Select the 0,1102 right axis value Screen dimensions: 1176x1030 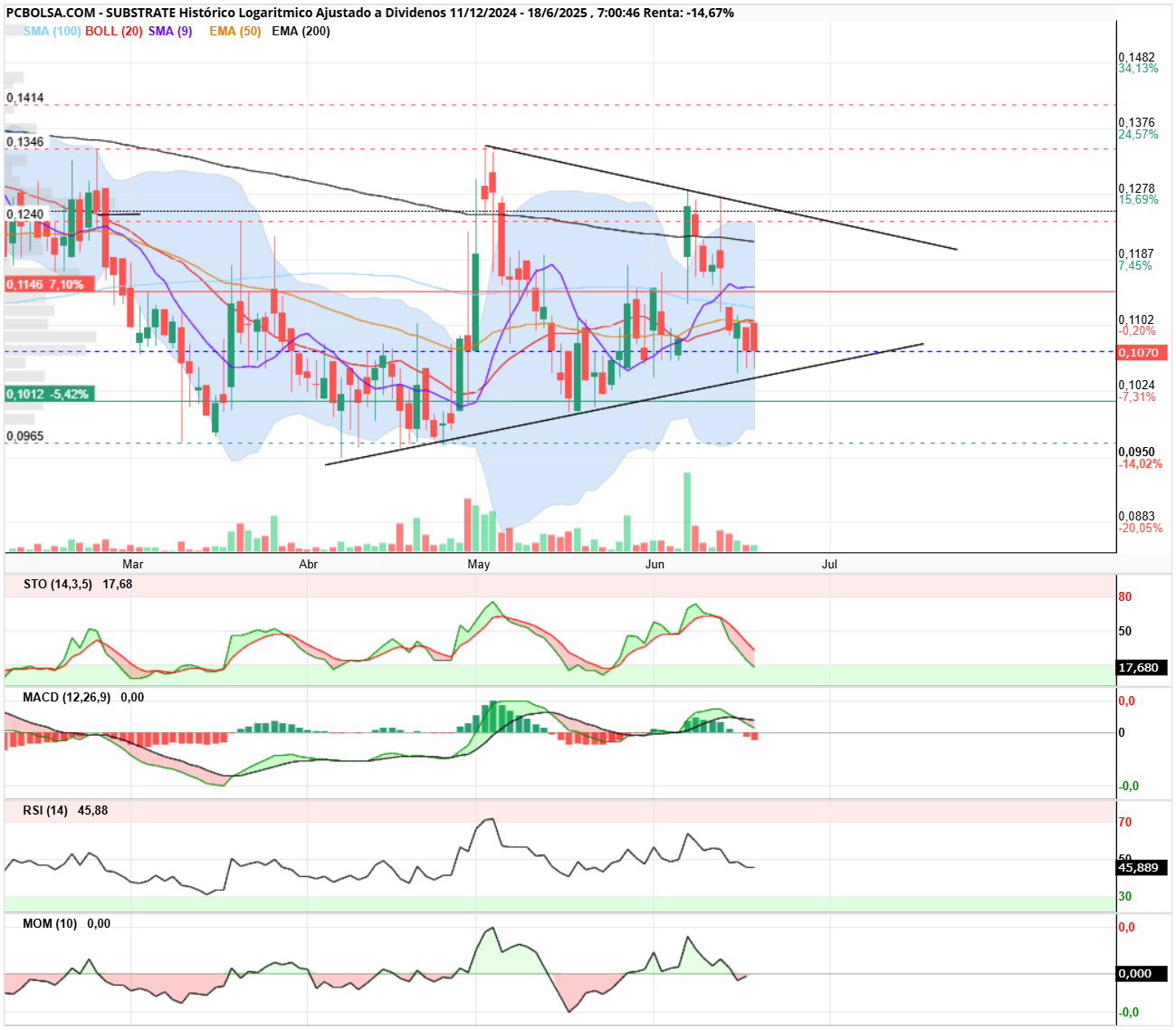coord(1137,319)
